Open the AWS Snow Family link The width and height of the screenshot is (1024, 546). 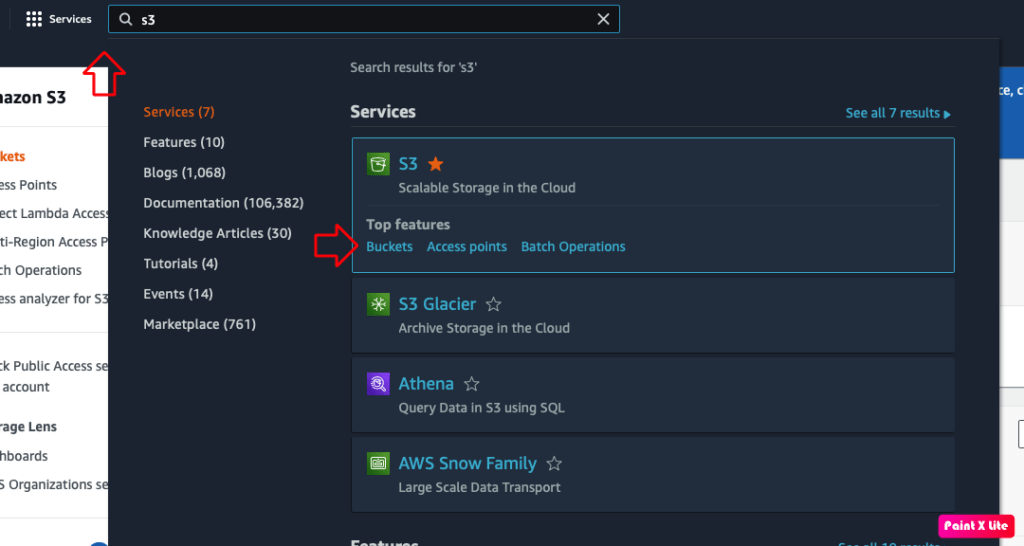coord(468,464)
